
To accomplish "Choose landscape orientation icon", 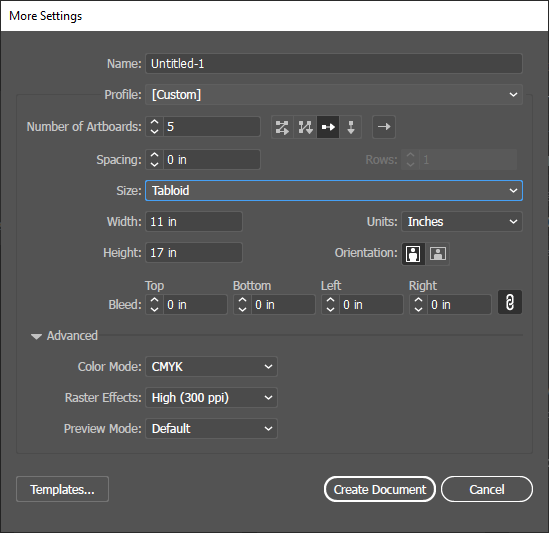I will coord(438,254).
